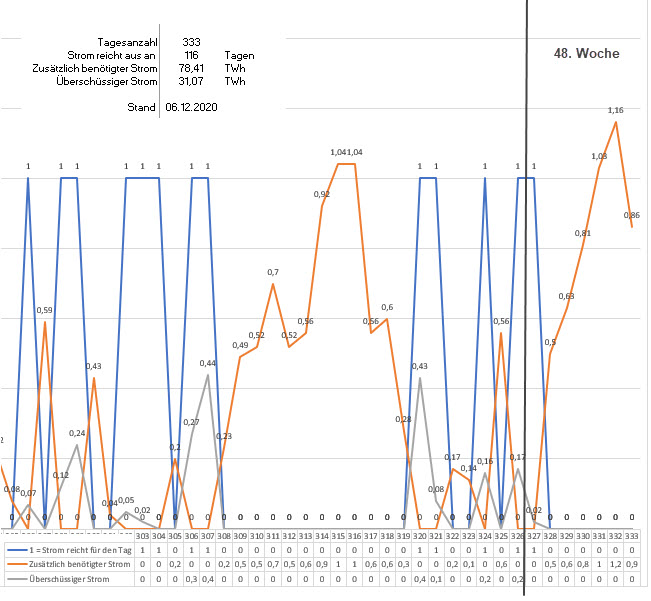Click the vertical black week marker line
Viewport: 651px width, 601px height.
(526, 300)
